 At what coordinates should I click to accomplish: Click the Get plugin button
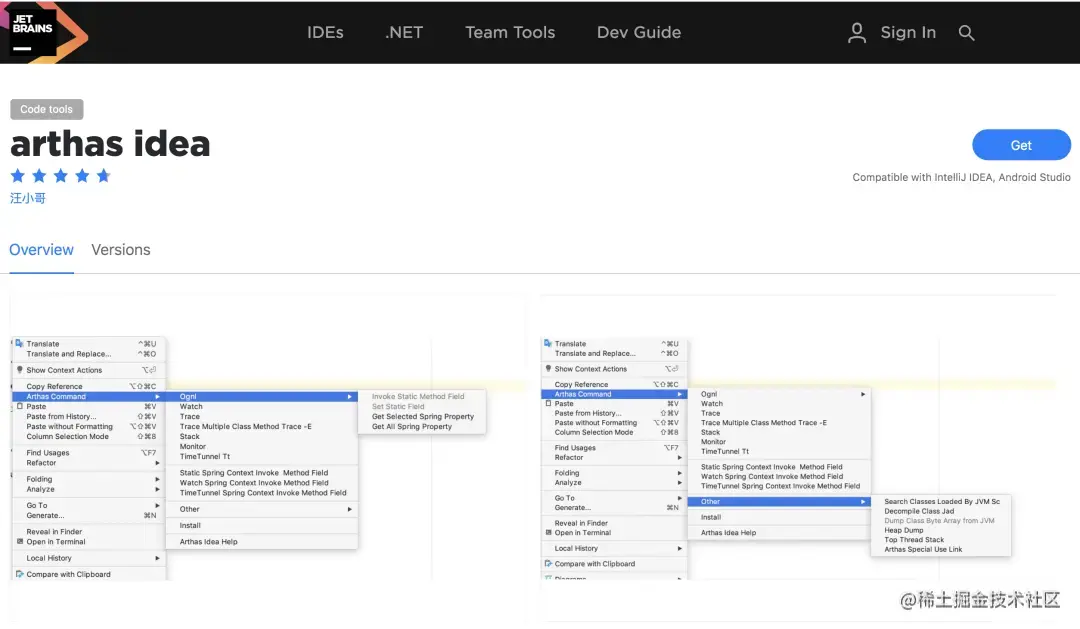pos(1021,145)
